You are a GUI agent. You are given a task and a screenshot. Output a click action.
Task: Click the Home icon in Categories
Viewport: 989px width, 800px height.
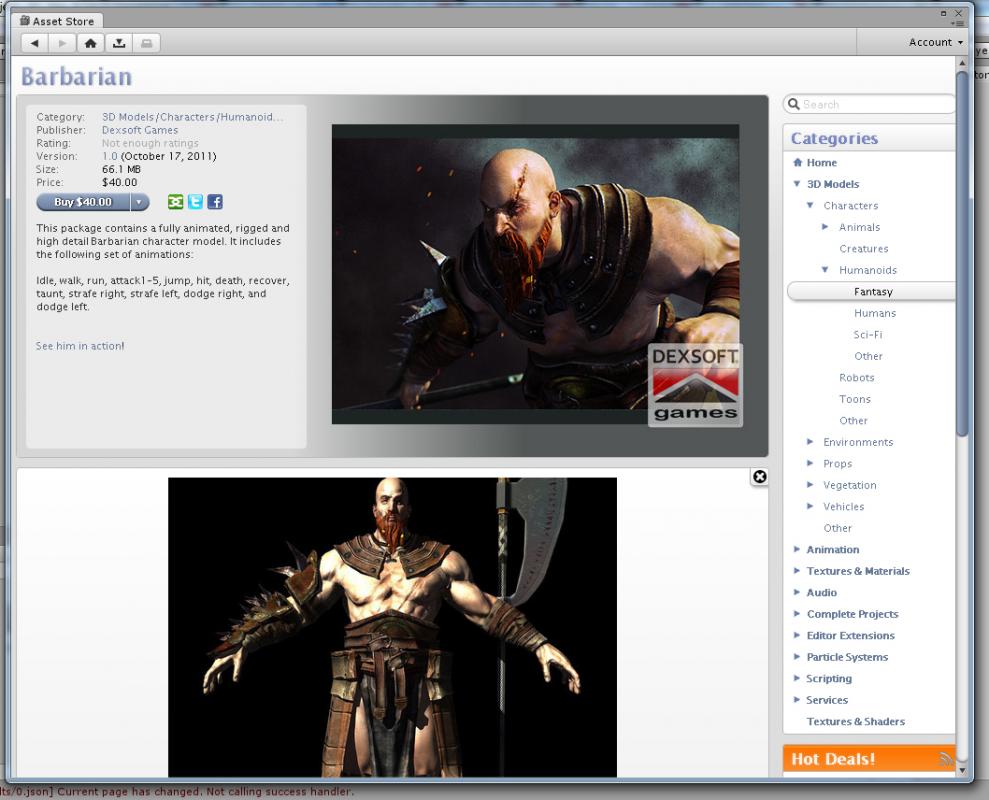797,163
